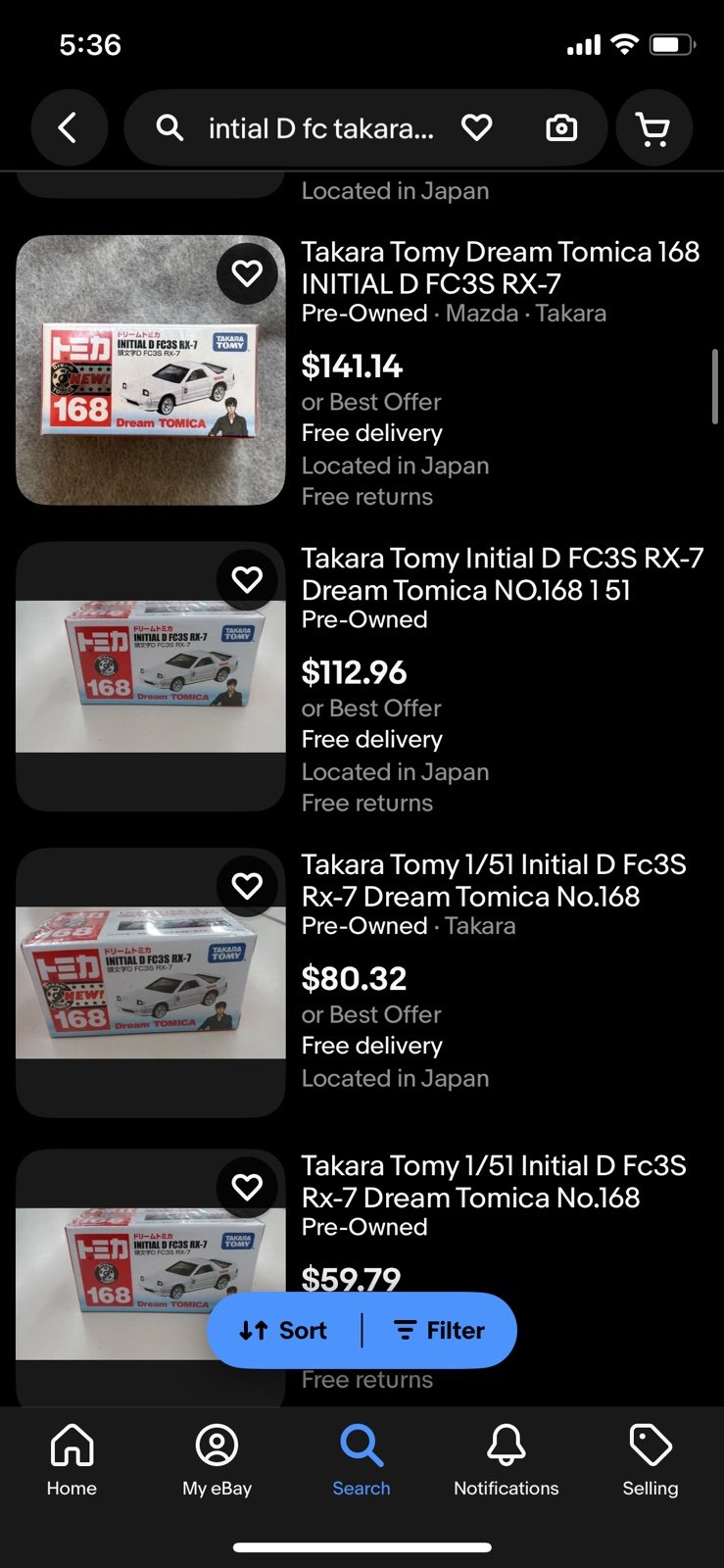Watch the $141.14 Dream Tomica listing
724x1568 pixels.
(247, 272)
